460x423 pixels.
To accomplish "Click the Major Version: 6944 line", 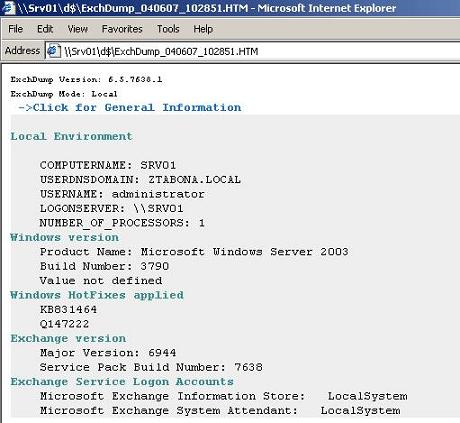I will click(108, 353).
